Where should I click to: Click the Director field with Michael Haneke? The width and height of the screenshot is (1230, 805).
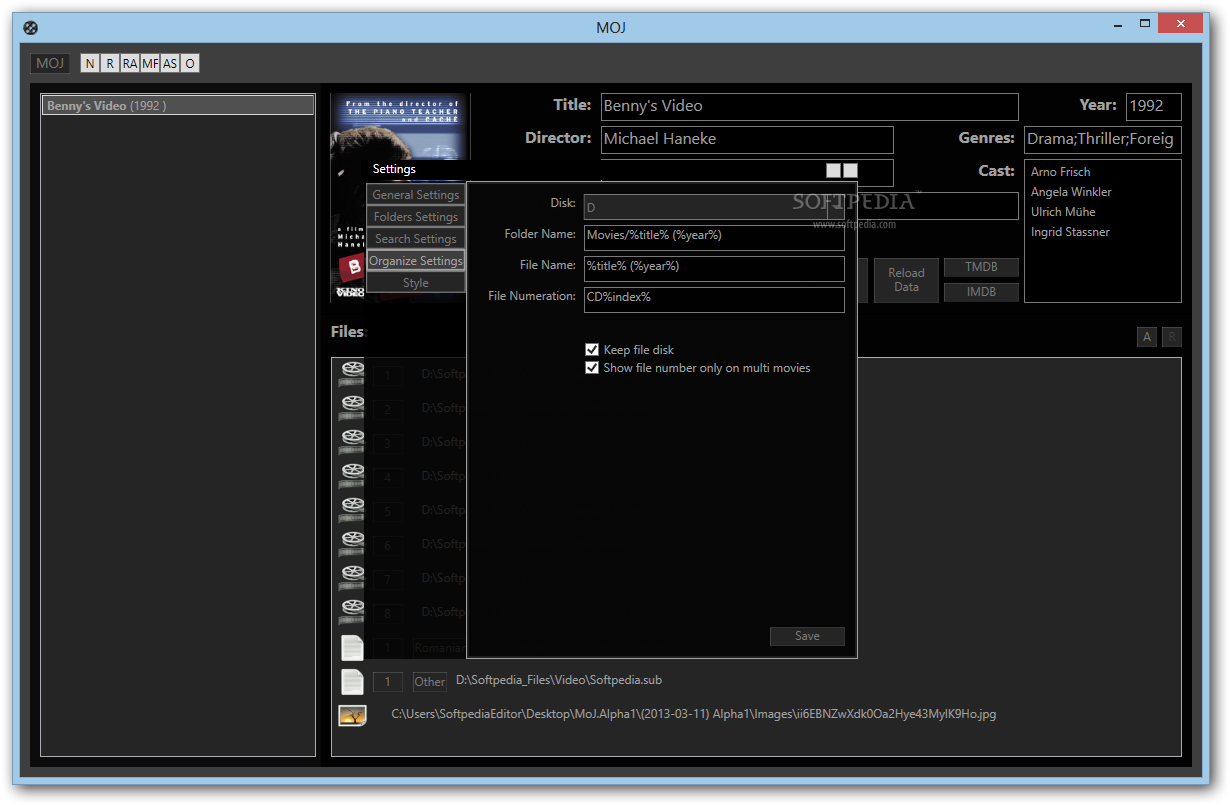click(747, 139)
